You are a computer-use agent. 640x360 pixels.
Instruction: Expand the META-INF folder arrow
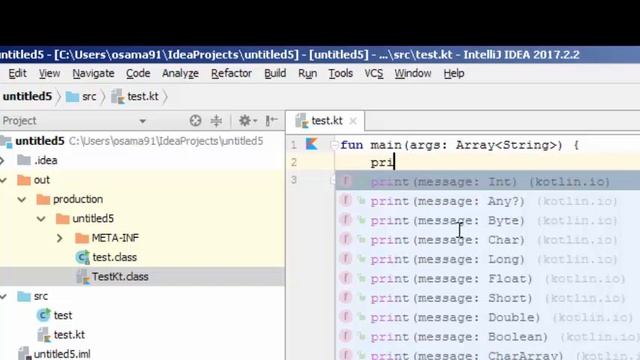pyautogui.click(x=60, y=238)
